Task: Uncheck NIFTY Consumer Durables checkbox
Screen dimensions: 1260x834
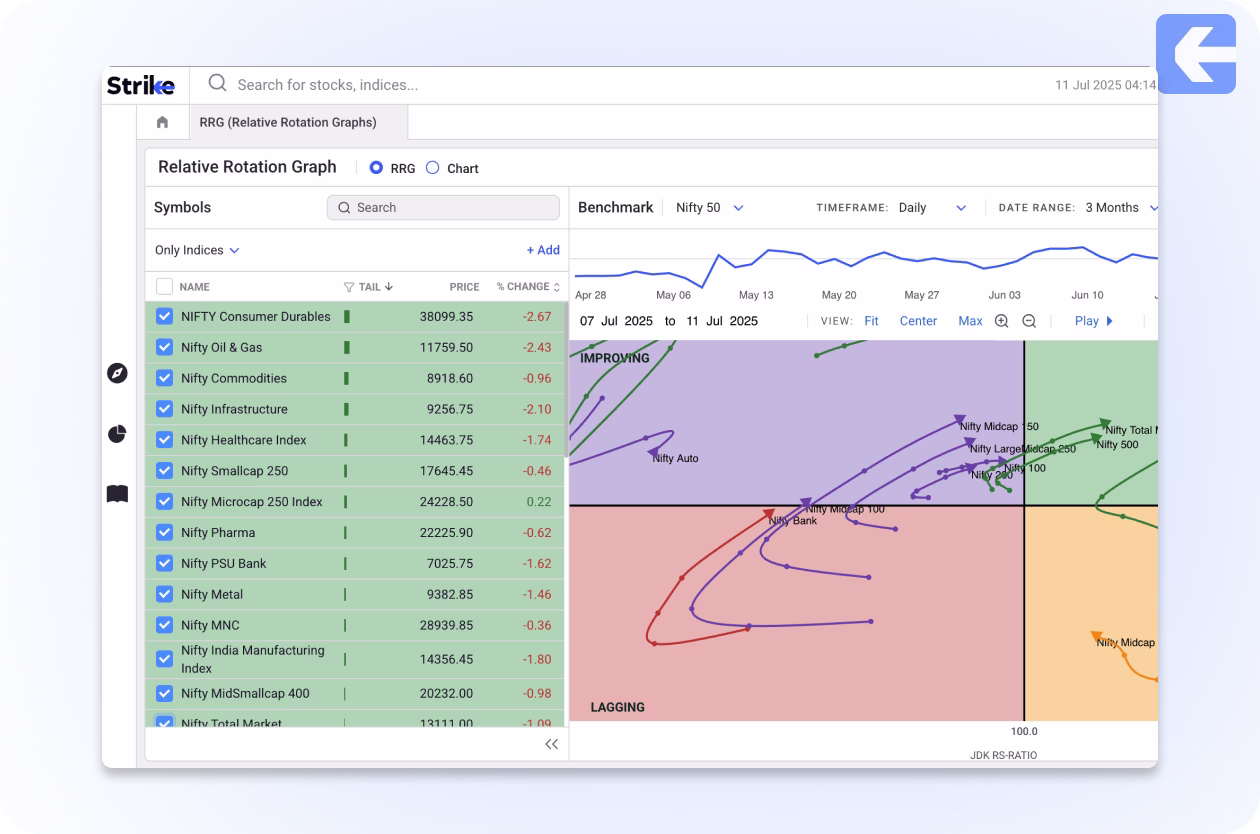Action: pyautogui.click(x=165, y=316)
